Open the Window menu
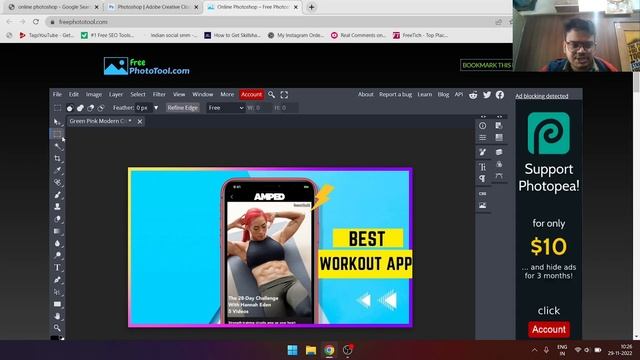 (202, 94)
